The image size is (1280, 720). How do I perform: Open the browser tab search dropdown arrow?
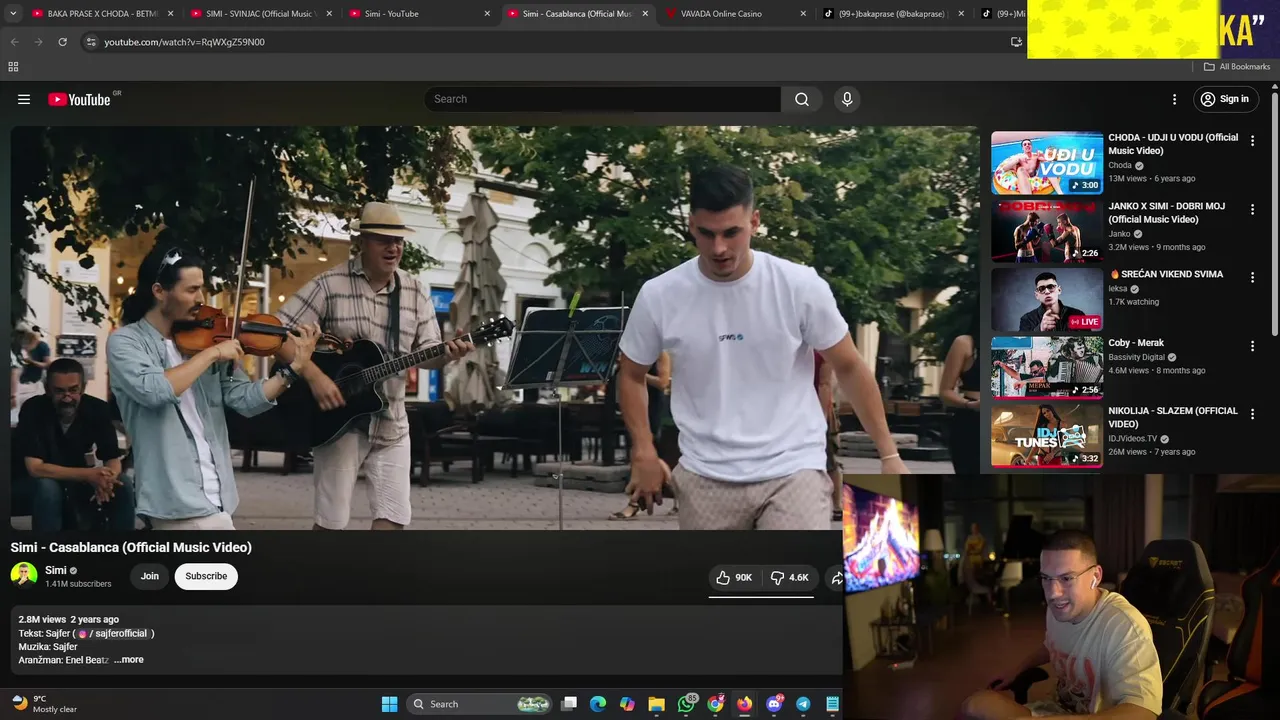click(x=13, y=14)
